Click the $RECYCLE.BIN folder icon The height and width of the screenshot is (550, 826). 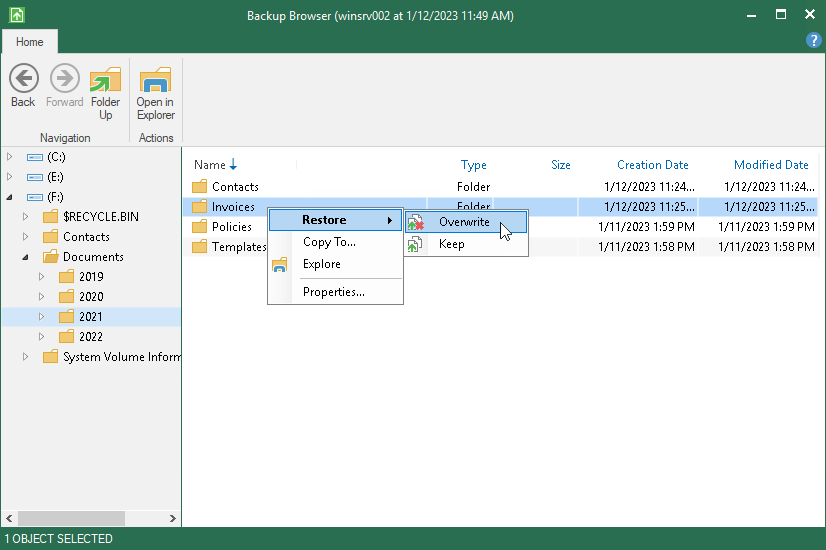coord(51,217)
